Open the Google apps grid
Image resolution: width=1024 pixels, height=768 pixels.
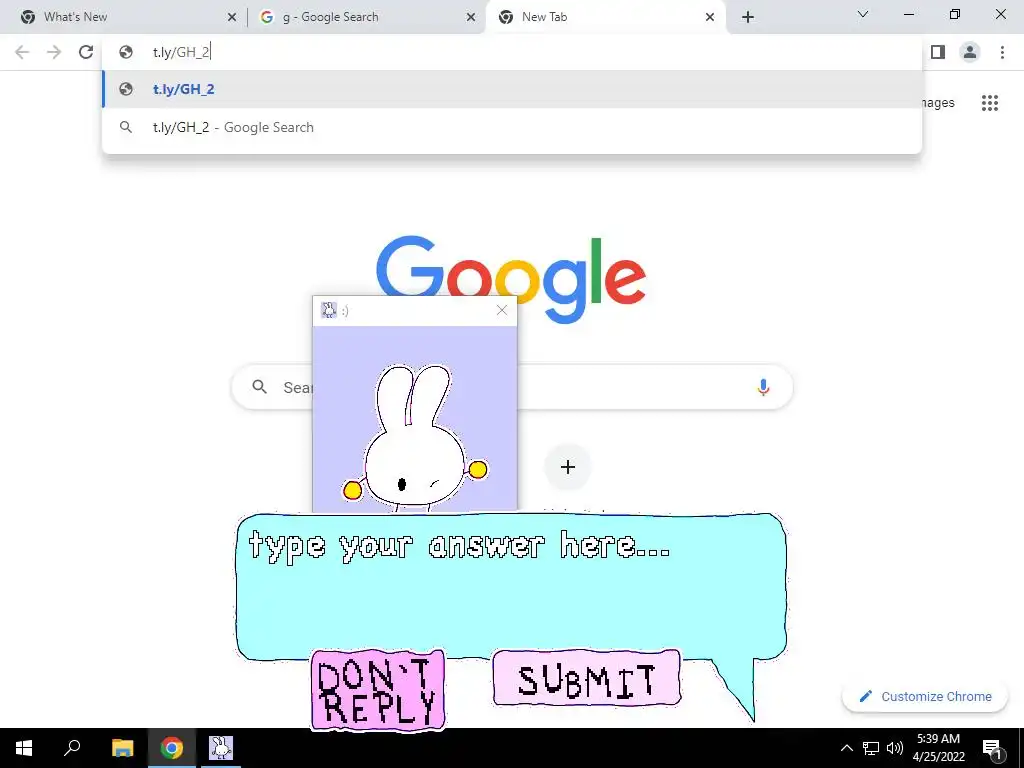(x=989, y=103)
